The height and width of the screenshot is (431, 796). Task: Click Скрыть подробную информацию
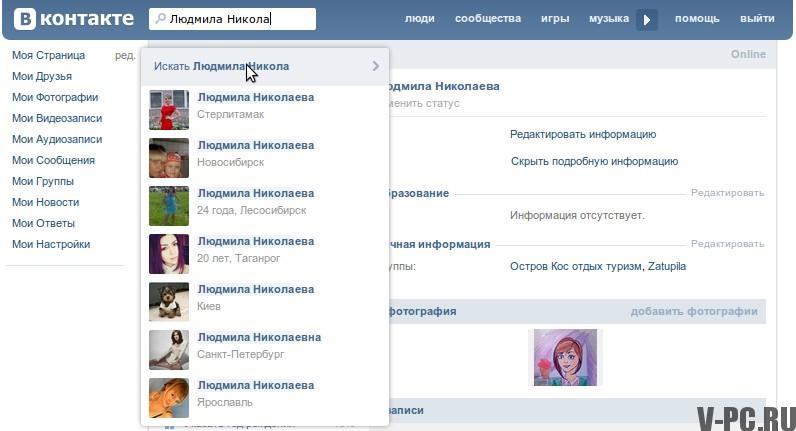tap(594, 161)
